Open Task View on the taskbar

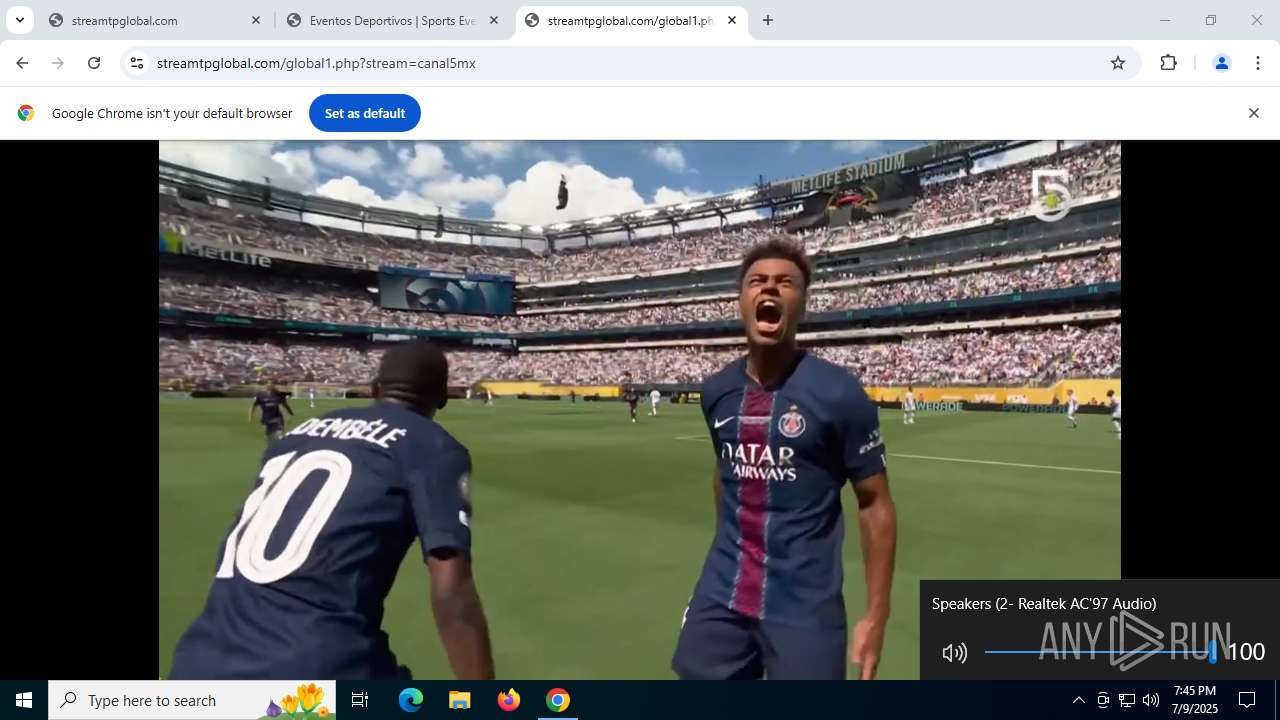tap(360, 700)
